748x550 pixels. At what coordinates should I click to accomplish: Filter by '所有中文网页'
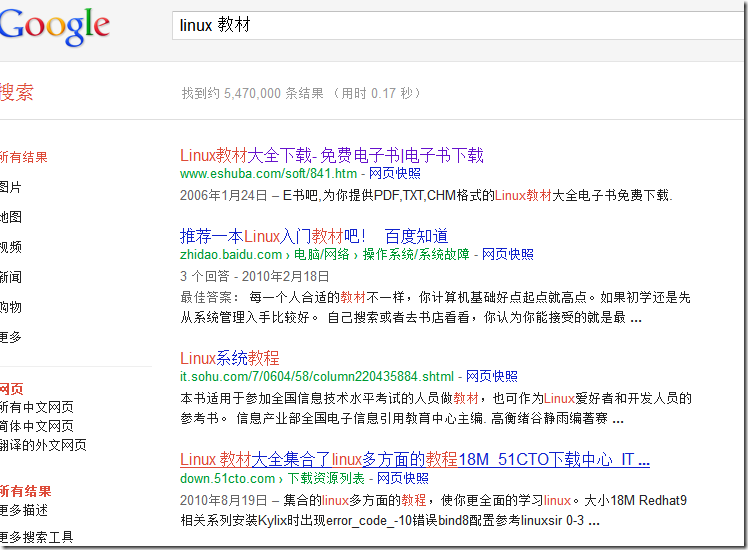click(x=37, y=407)
